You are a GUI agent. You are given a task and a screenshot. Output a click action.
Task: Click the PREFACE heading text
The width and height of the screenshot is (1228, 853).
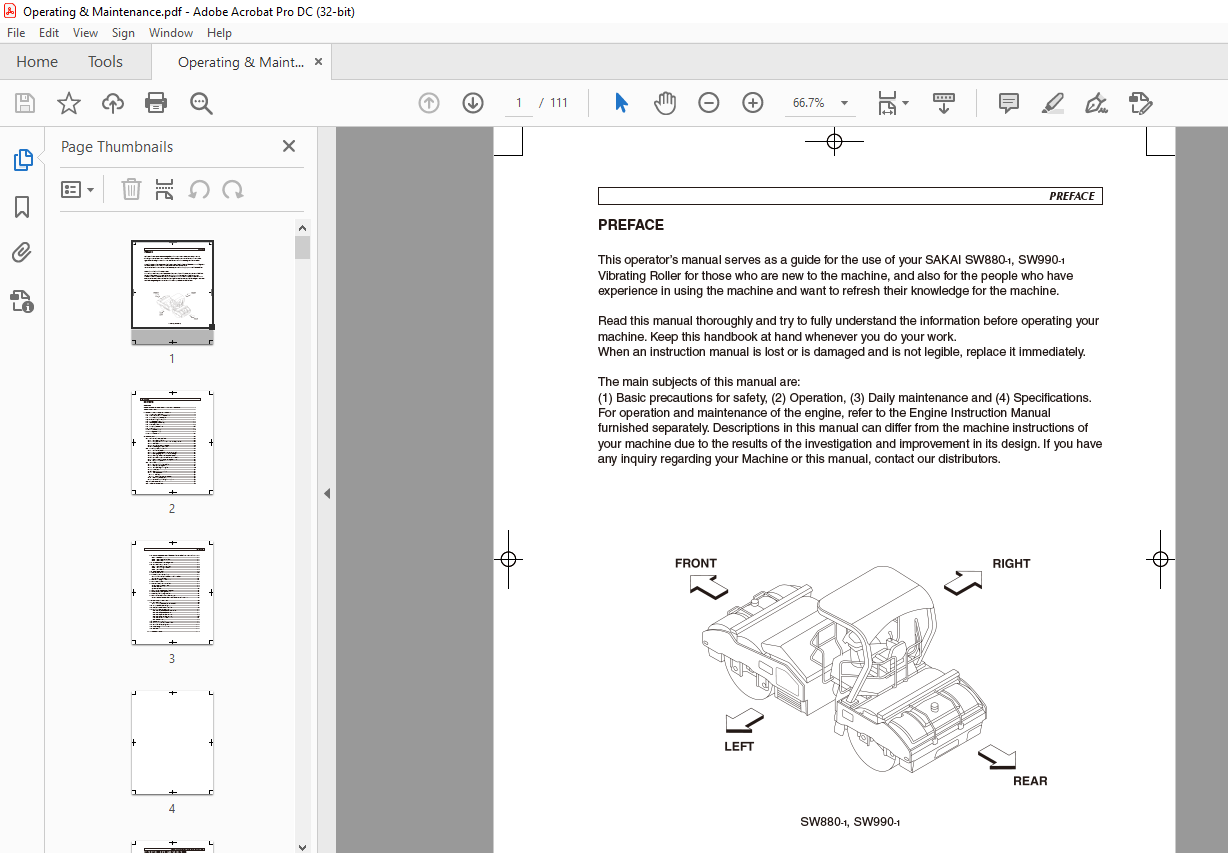(631, 225)
